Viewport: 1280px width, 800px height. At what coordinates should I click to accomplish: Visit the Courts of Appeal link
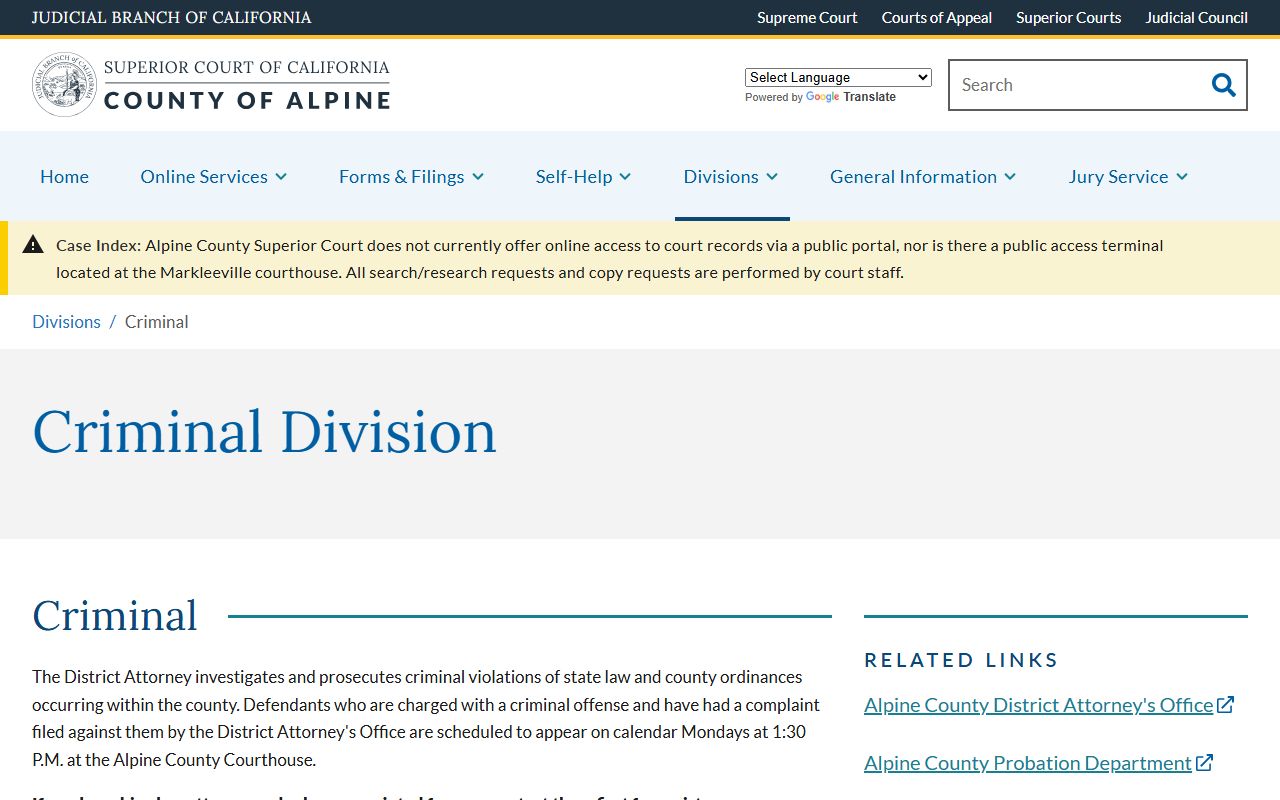(937, 17)
